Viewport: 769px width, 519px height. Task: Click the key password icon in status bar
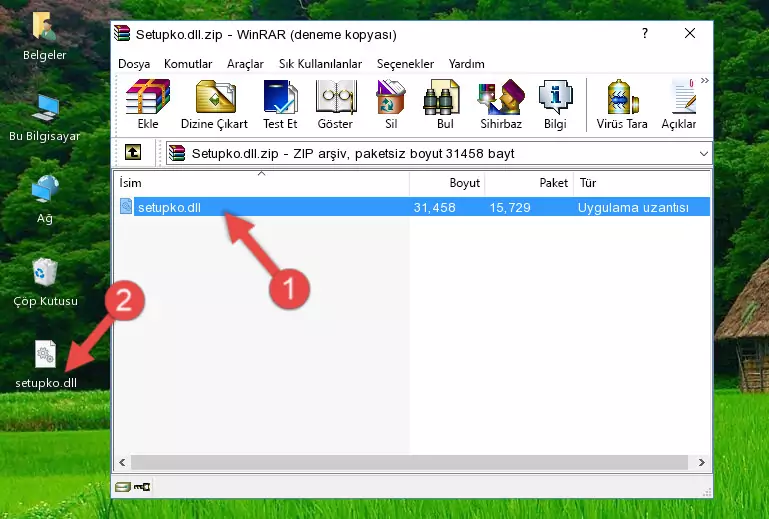142,487
